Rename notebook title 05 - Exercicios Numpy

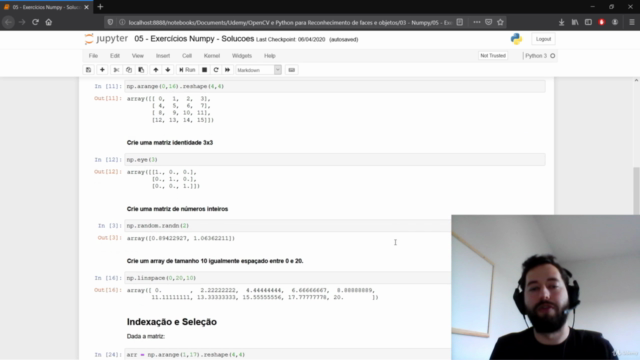coord(194,39)
